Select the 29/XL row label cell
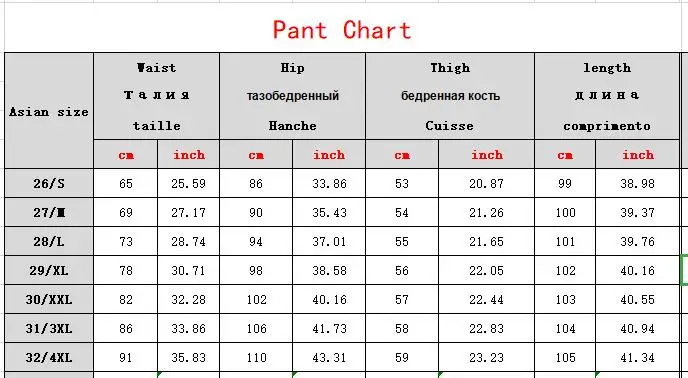Viewport: 688px width, 378px height. click(49, 270)
